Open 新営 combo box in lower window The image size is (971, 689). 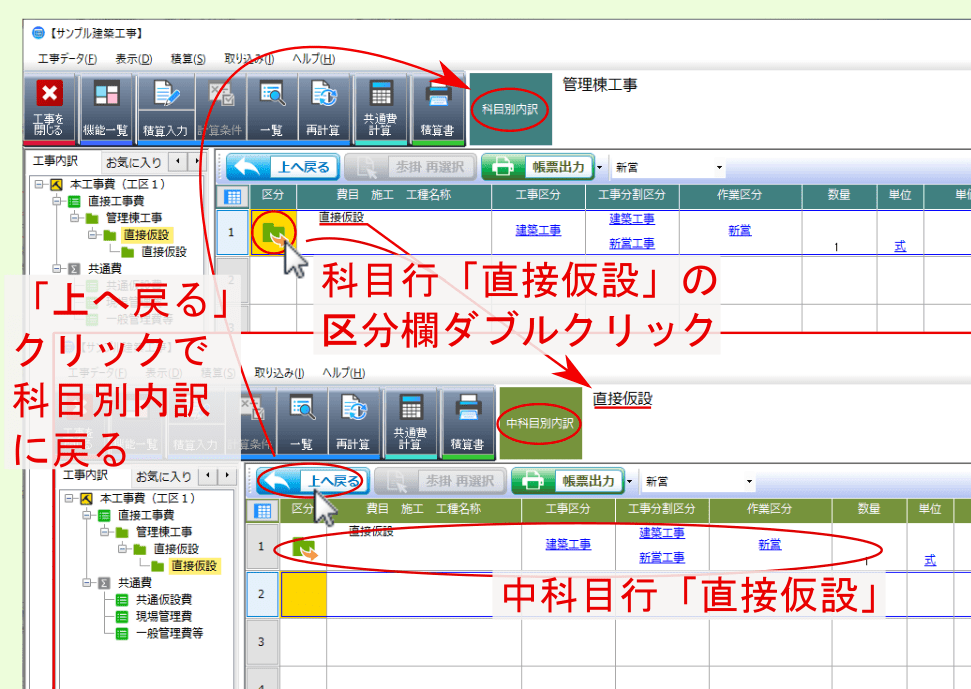pos(697,481)
